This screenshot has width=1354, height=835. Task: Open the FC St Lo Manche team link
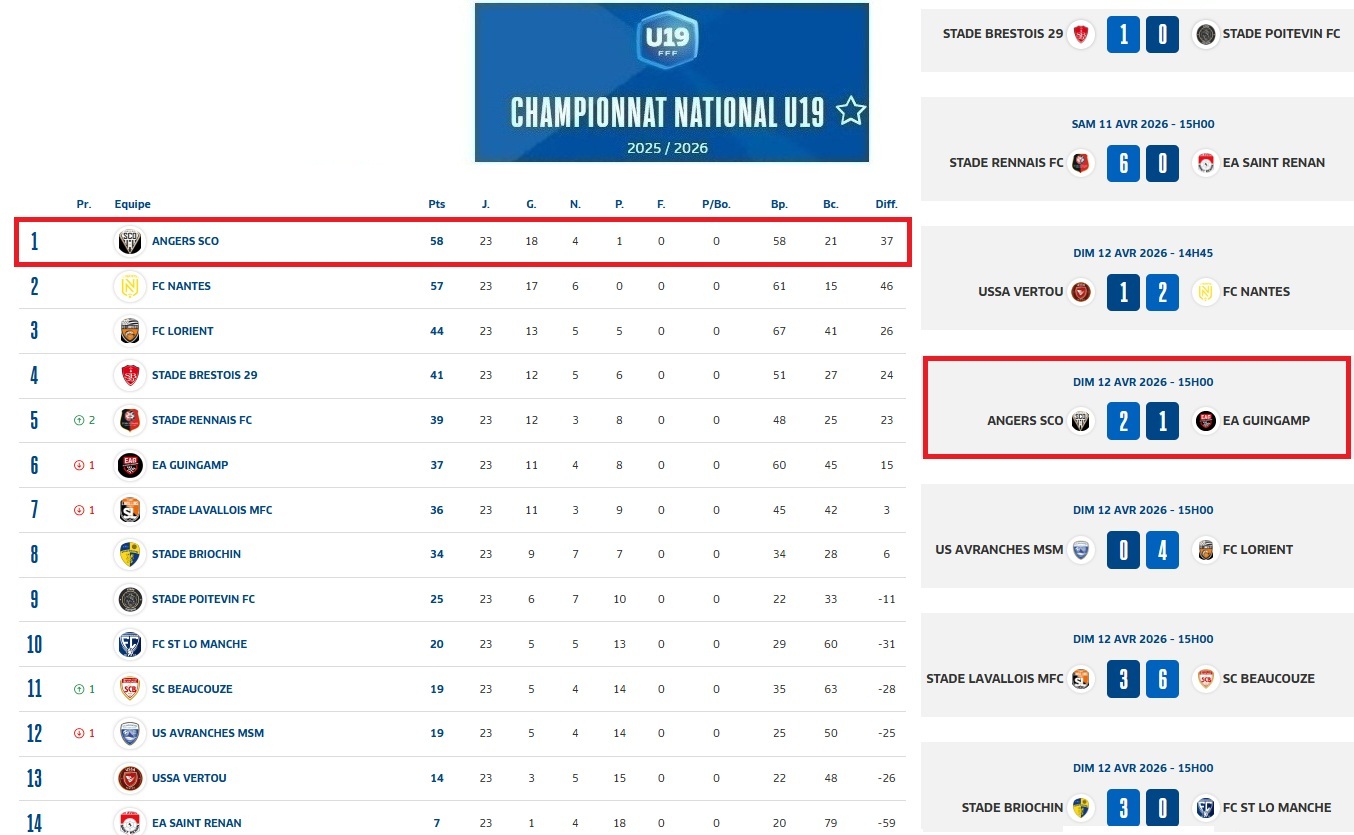coord(199,644)
